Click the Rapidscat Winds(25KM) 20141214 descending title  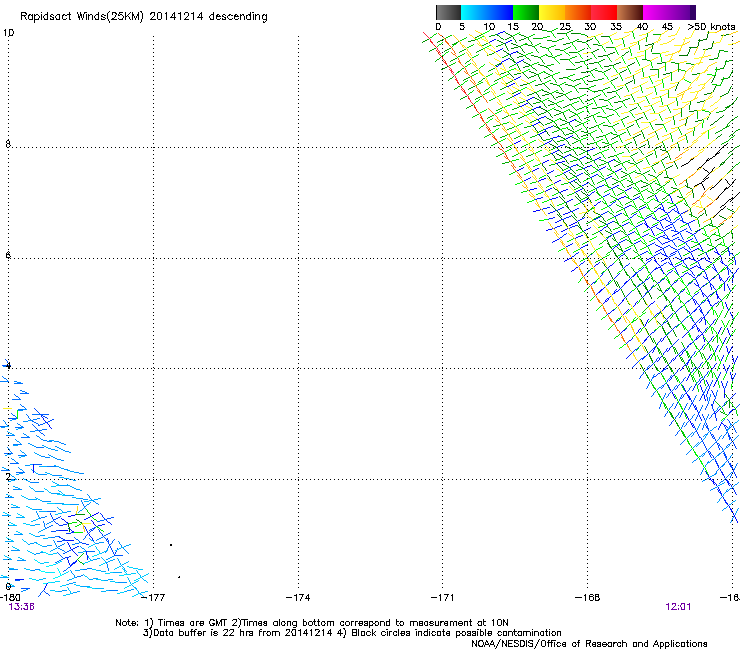point(143,16)
